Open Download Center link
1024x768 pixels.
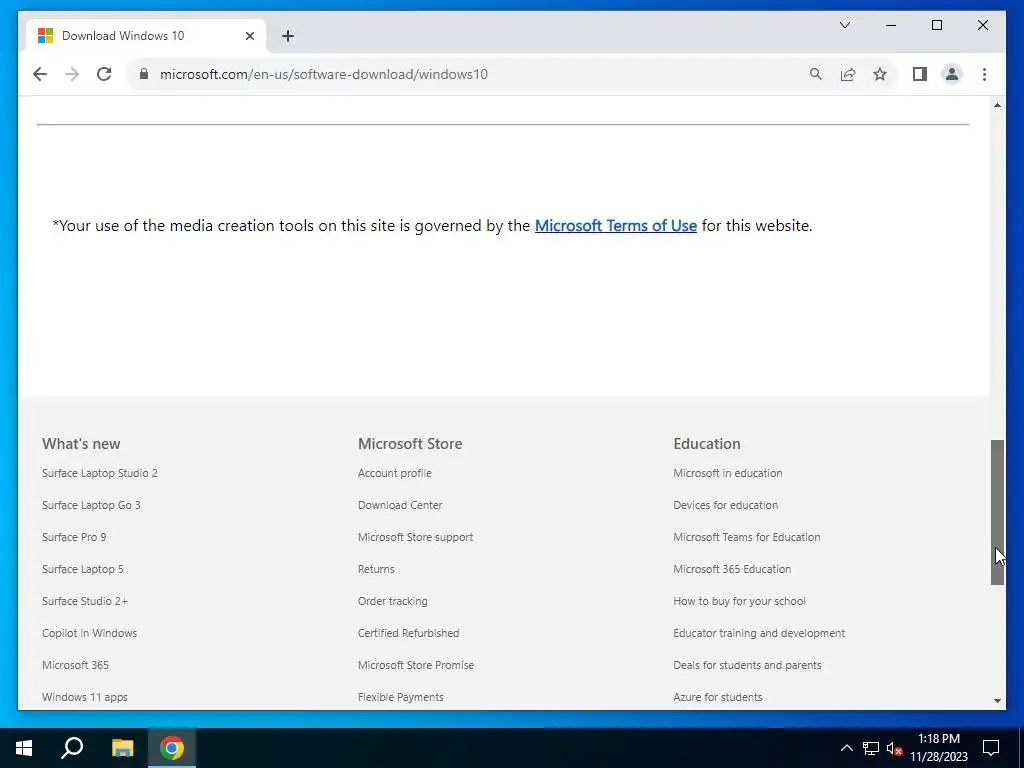click(x=400, y=505)
